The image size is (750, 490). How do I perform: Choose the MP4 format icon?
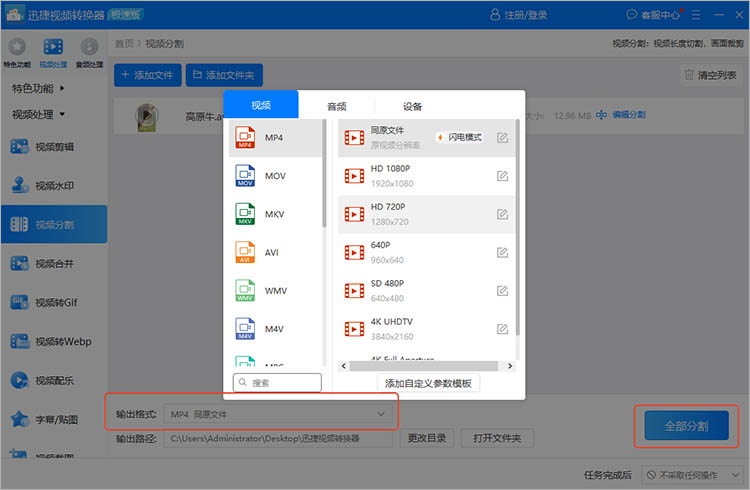[245, 137]
